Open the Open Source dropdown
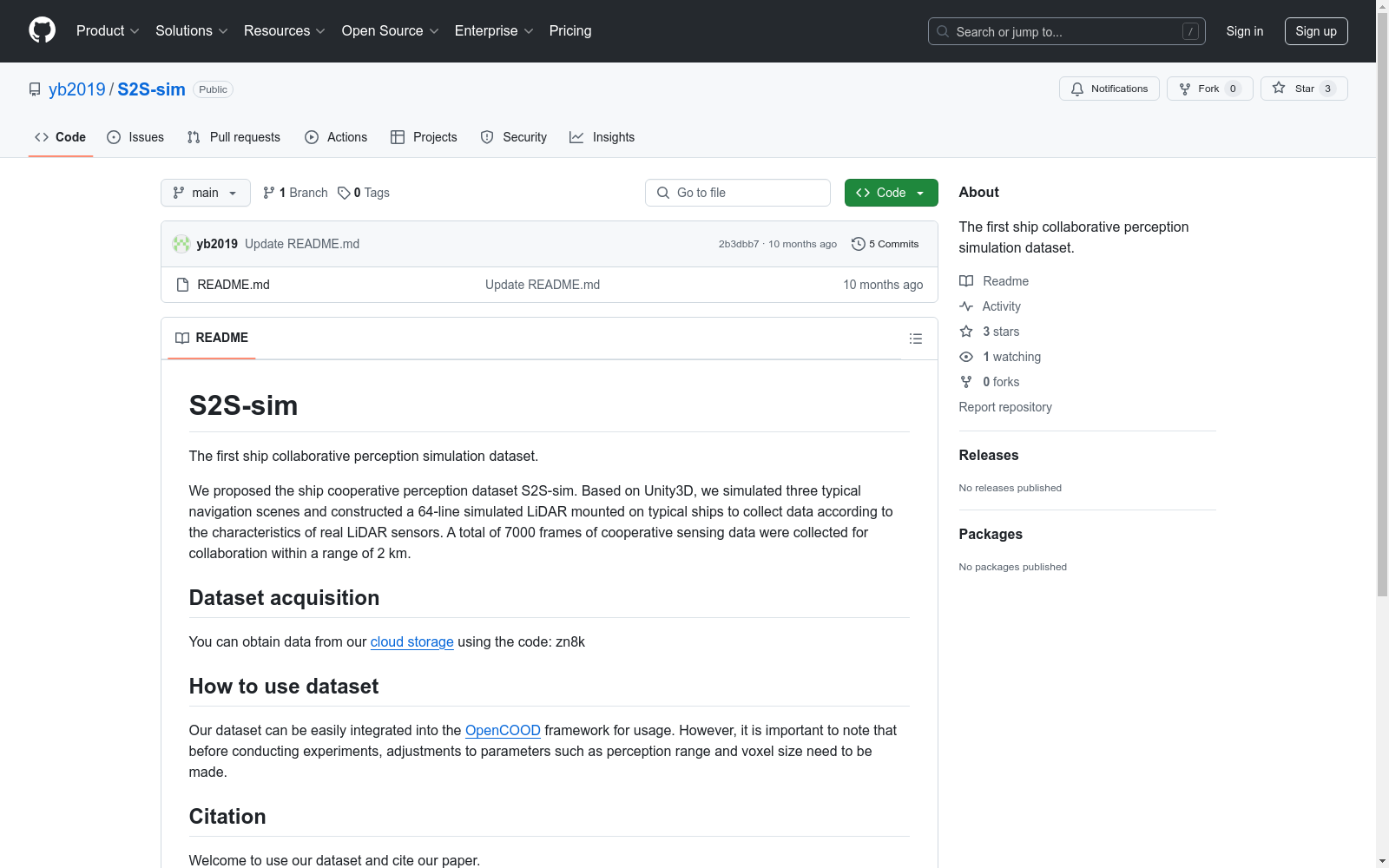The image size is (1389, 868). tap(391, 30)
